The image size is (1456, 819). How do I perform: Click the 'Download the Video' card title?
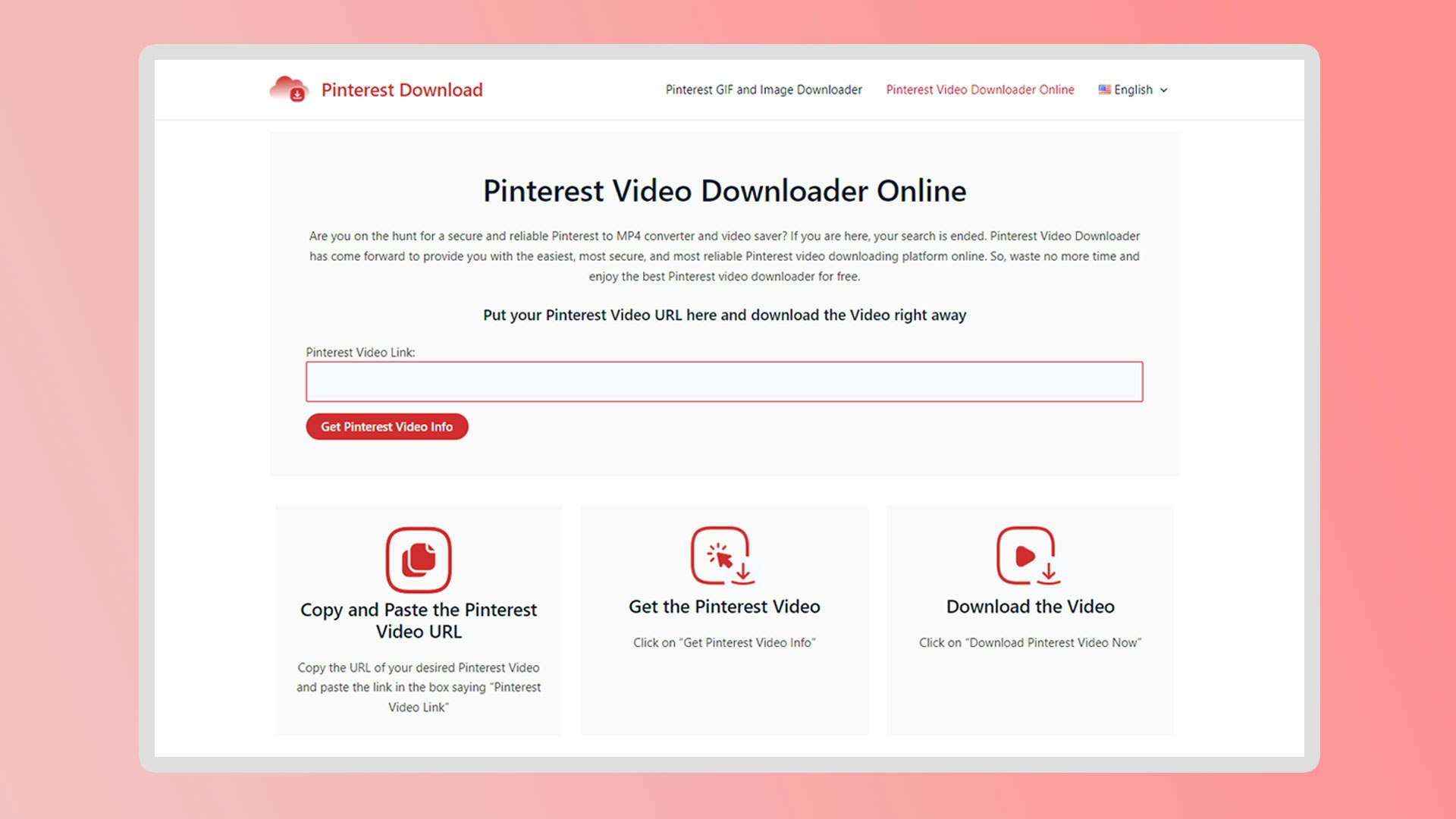point(1030,607)
